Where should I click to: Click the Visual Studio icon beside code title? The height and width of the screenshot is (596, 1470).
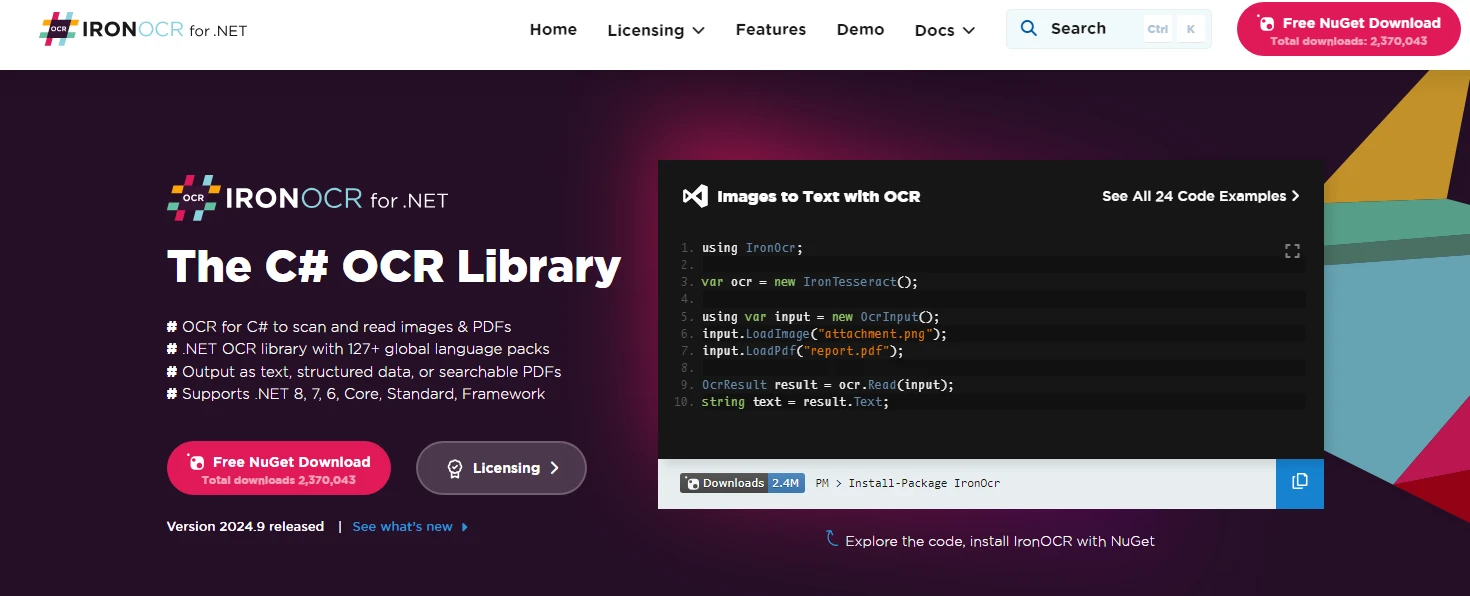click(694, 196)
